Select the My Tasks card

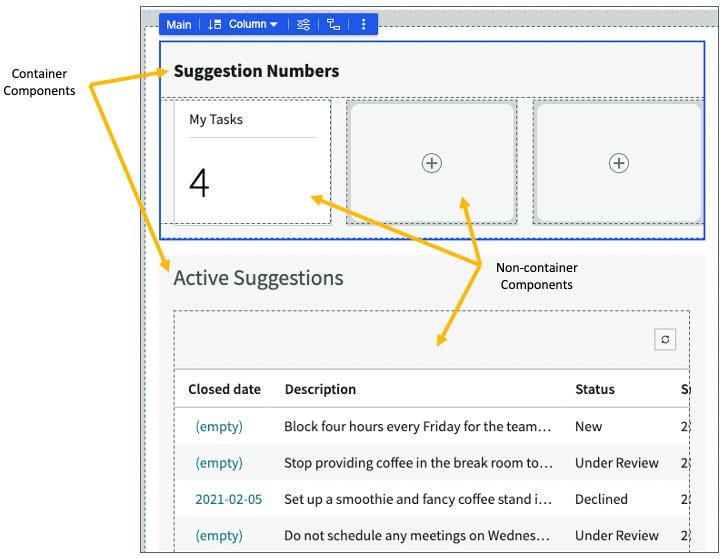coord(253,162)
